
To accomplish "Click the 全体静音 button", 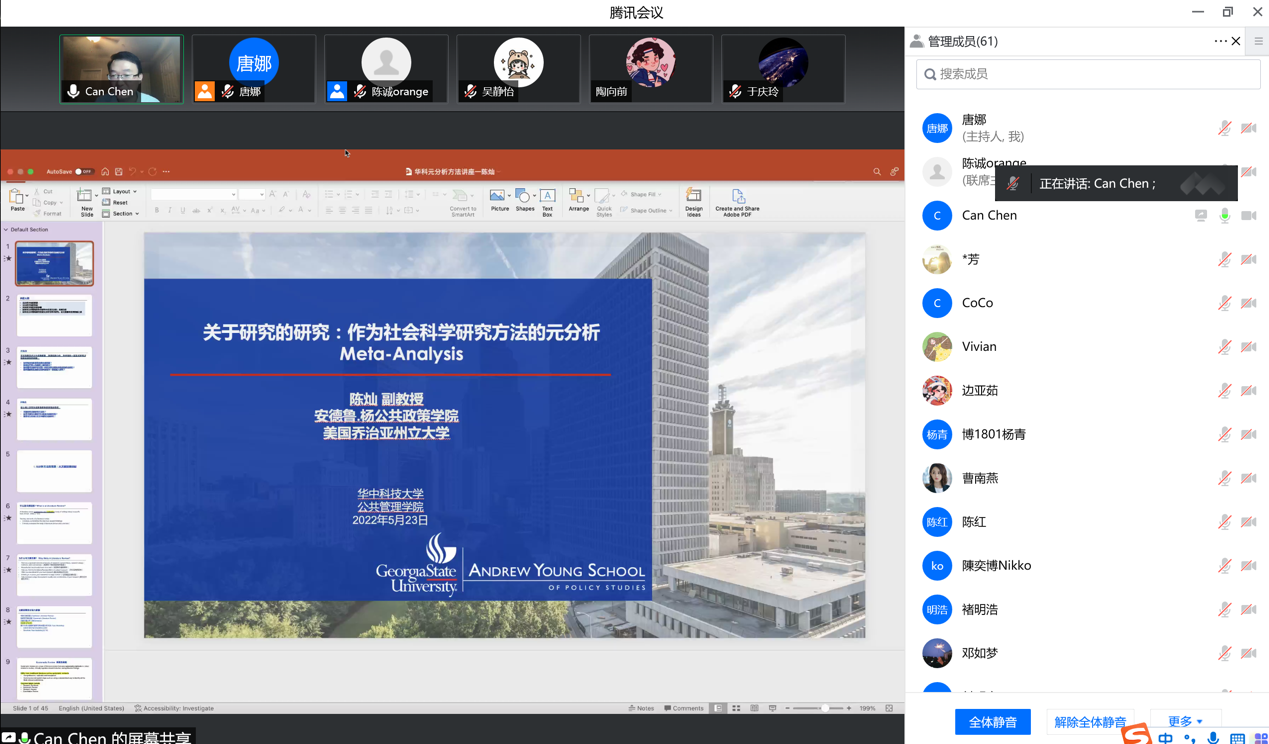I will 992,721.
